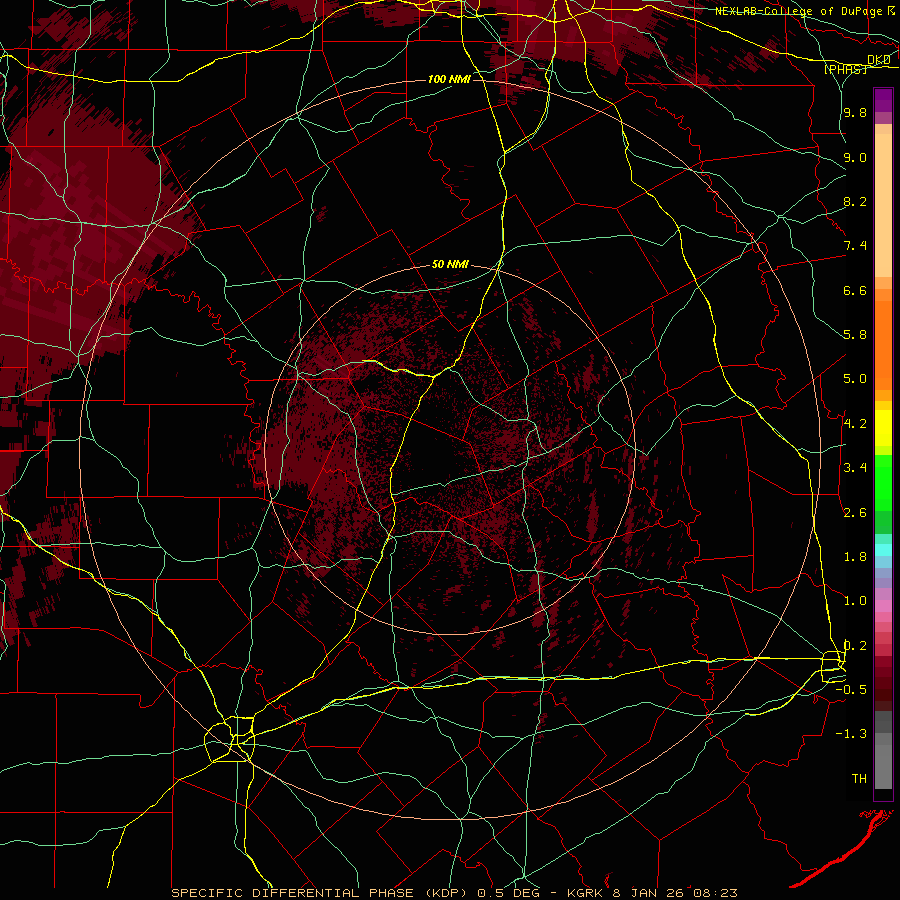
Task: Click the 6.6 scale value label
Action: pos(855,290)
